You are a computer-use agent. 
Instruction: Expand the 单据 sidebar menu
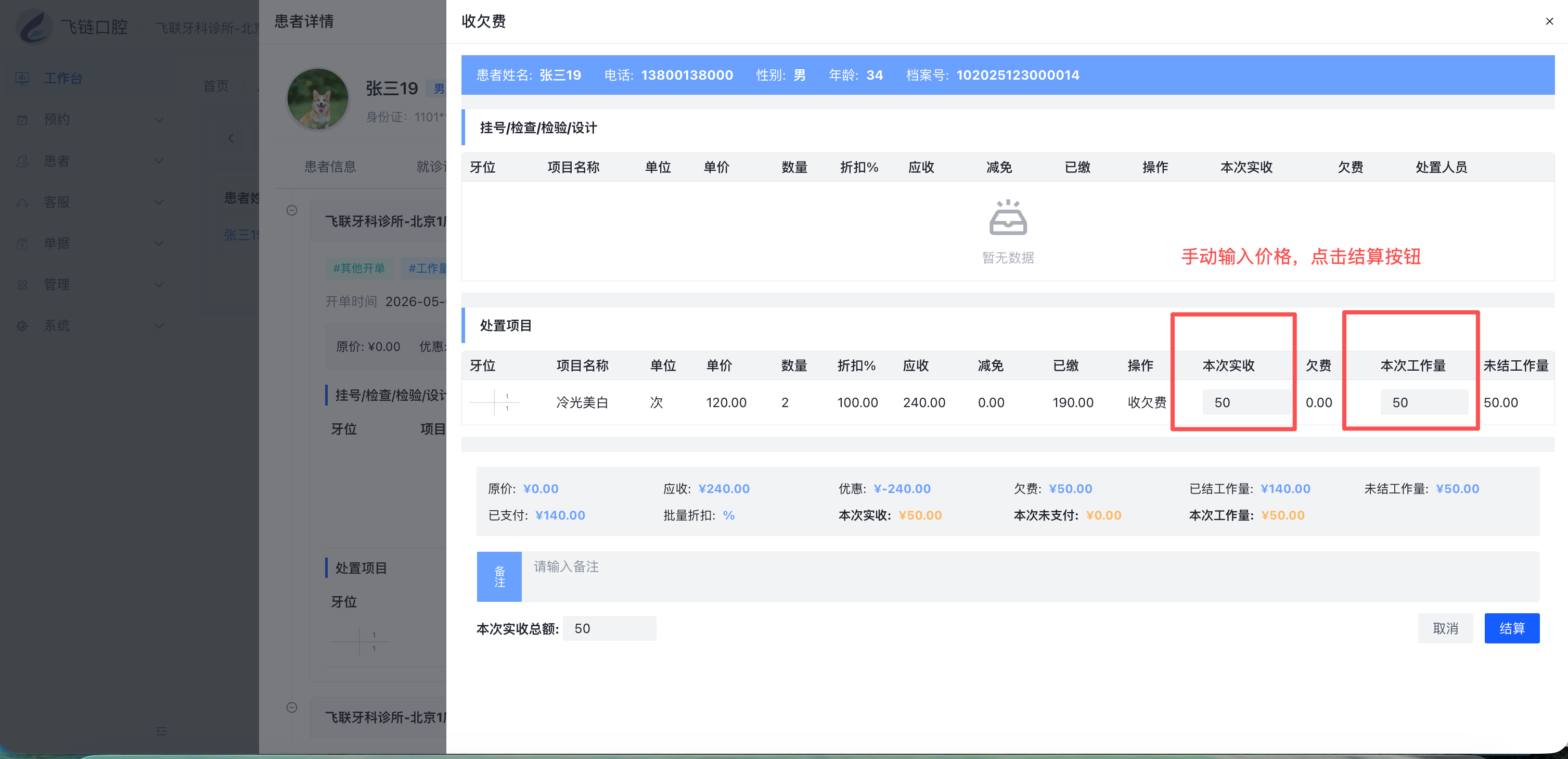(x=92, y=243)
